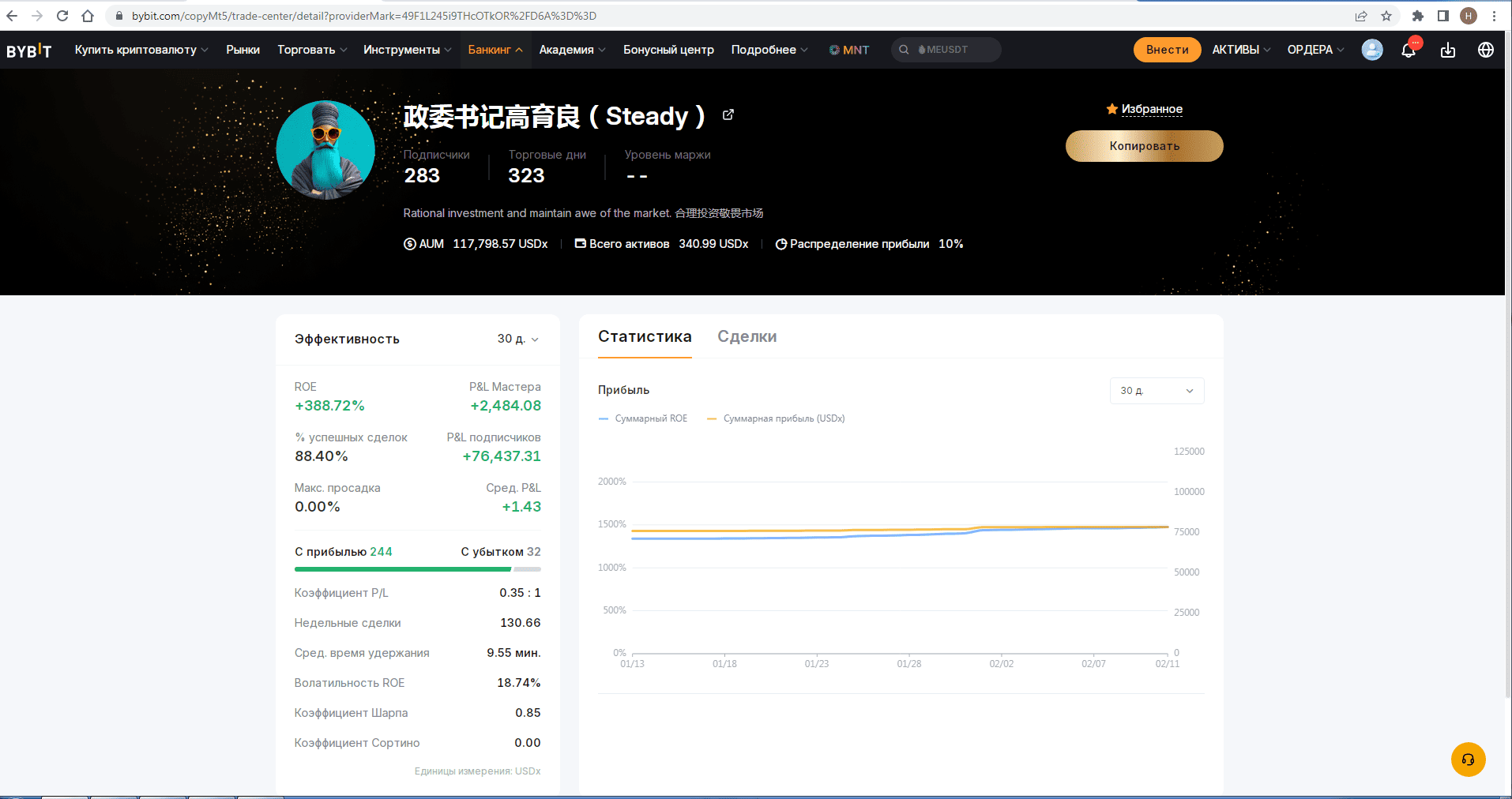Screen dimensions: 1512x799
Task: Open the support headset chat button
Action: pyautogui.click(x=1468, y=760)
